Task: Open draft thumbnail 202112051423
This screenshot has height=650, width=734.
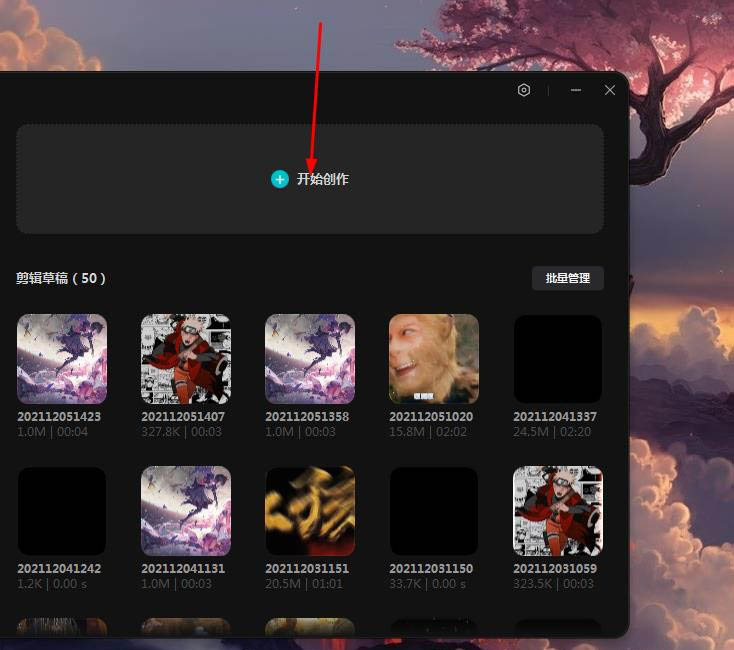Action: 62,359
